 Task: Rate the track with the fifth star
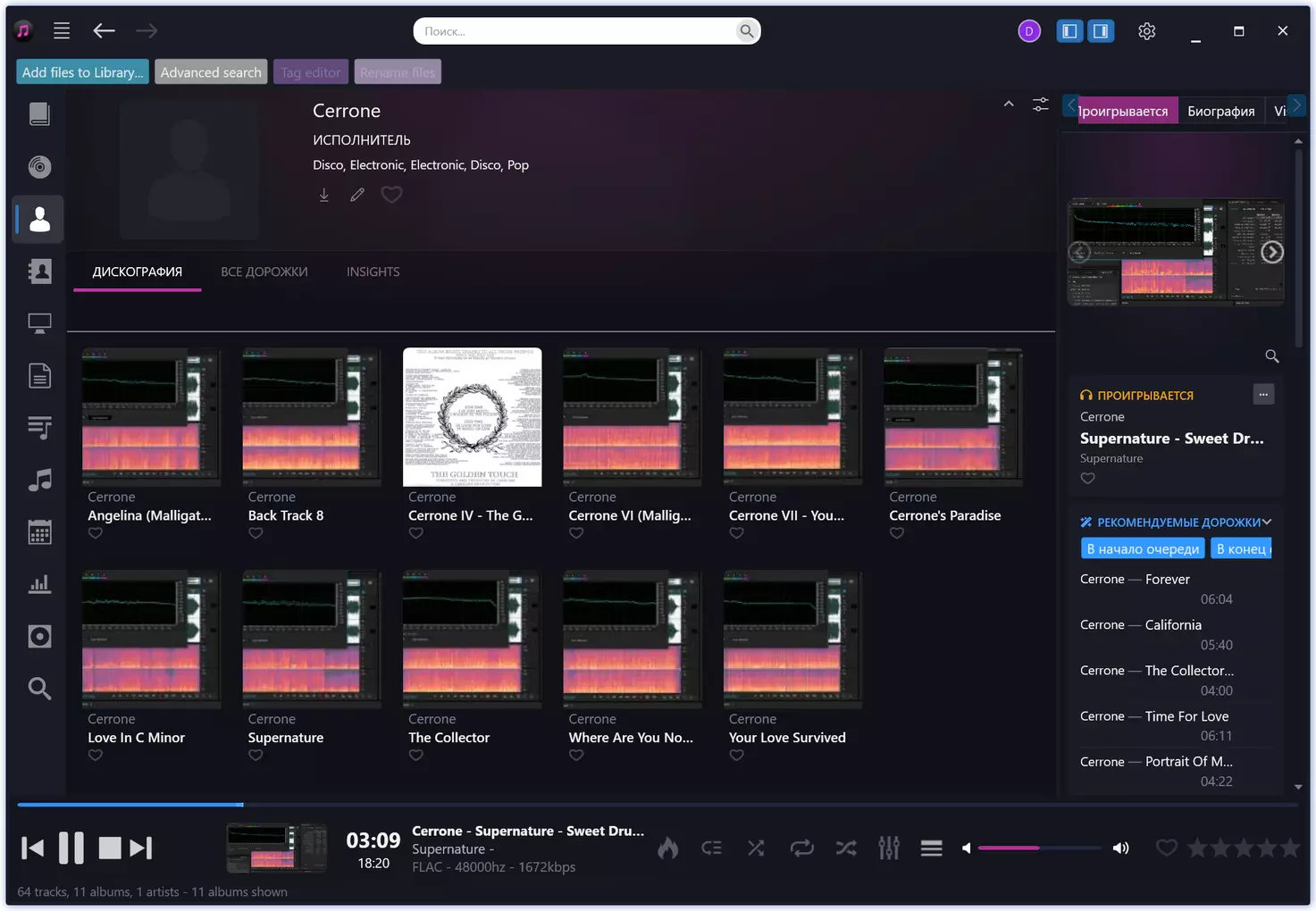1289,848
